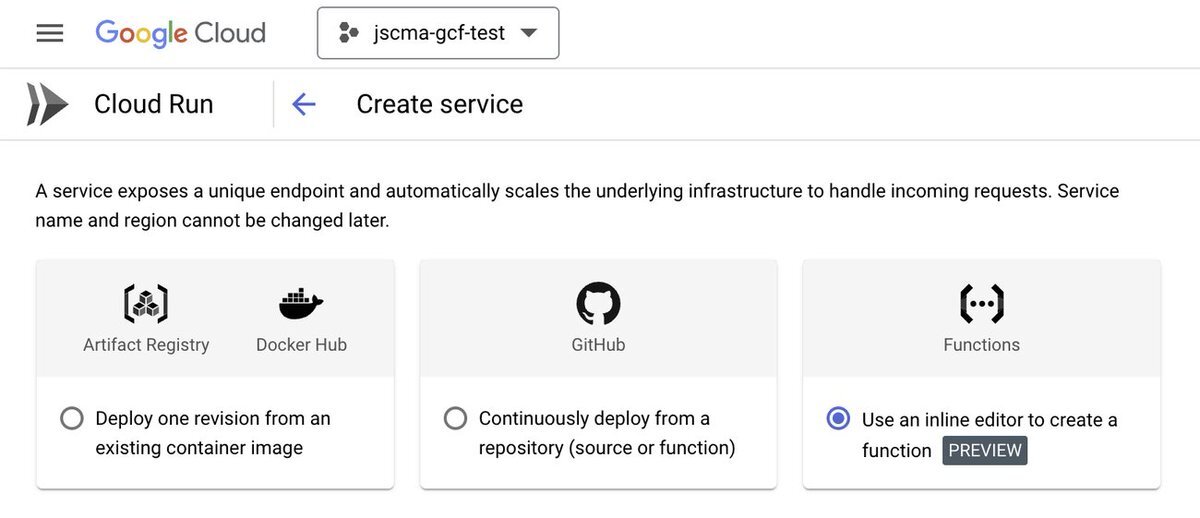Click the PREVIEW badge
This screenshot has width=1200, height=518.
pyautogui.click(x=985, y=450)
